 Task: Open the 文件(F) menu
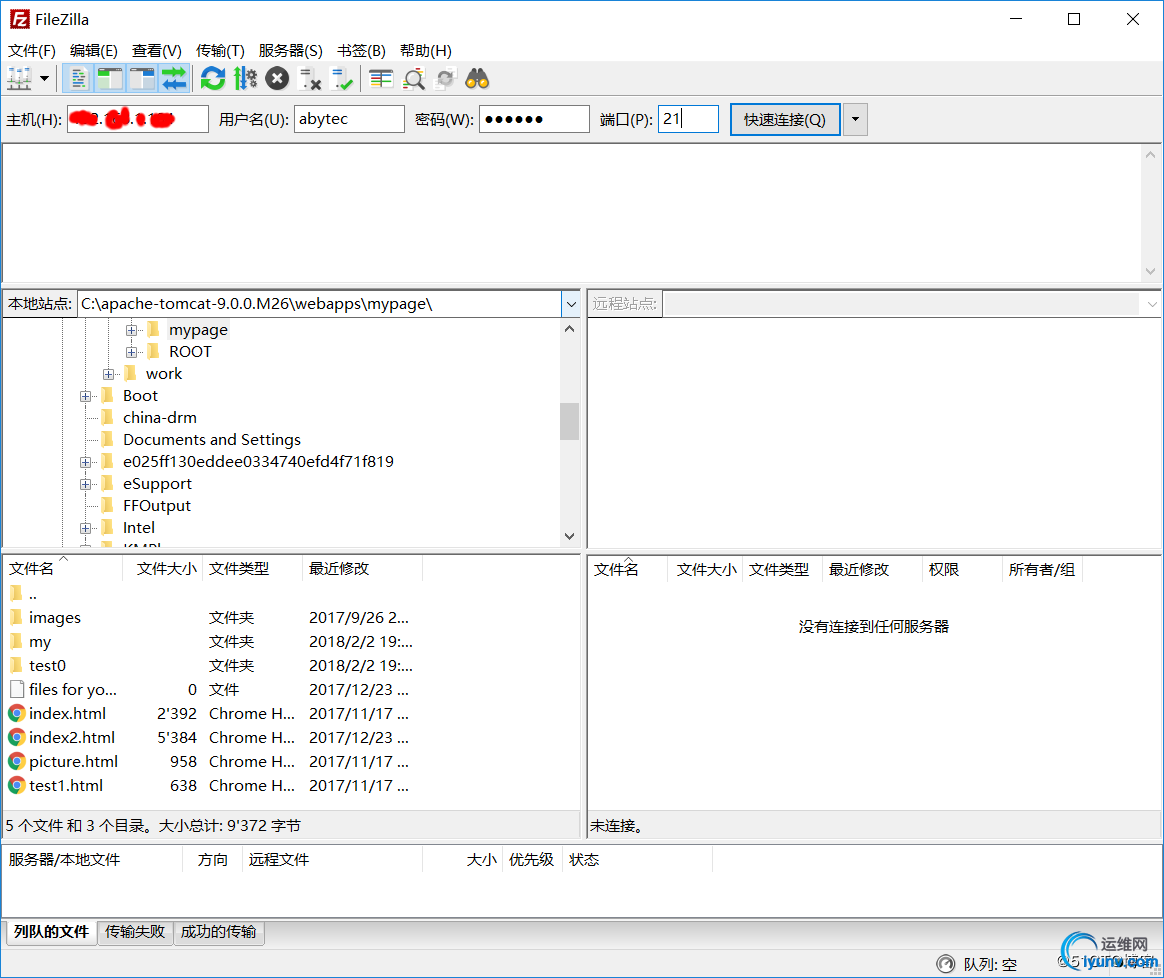[x=32, y=50]
